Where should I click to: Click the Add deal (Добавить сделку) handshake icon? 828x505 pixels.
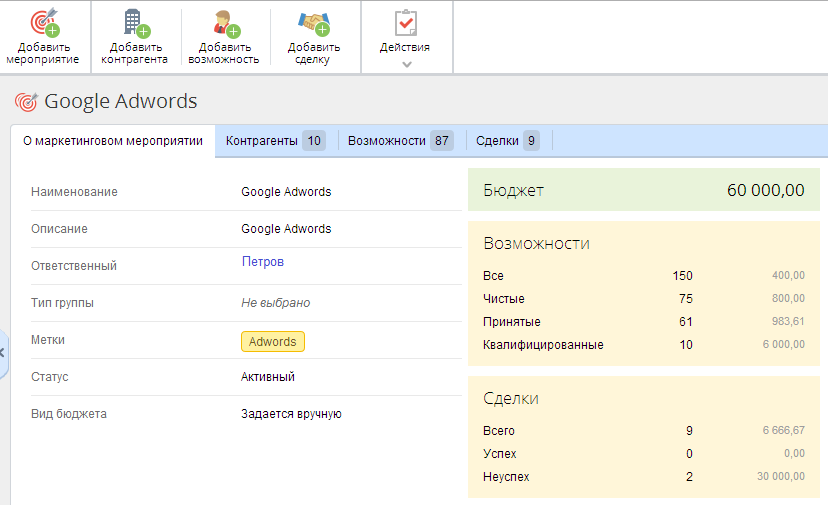[314, 24]
